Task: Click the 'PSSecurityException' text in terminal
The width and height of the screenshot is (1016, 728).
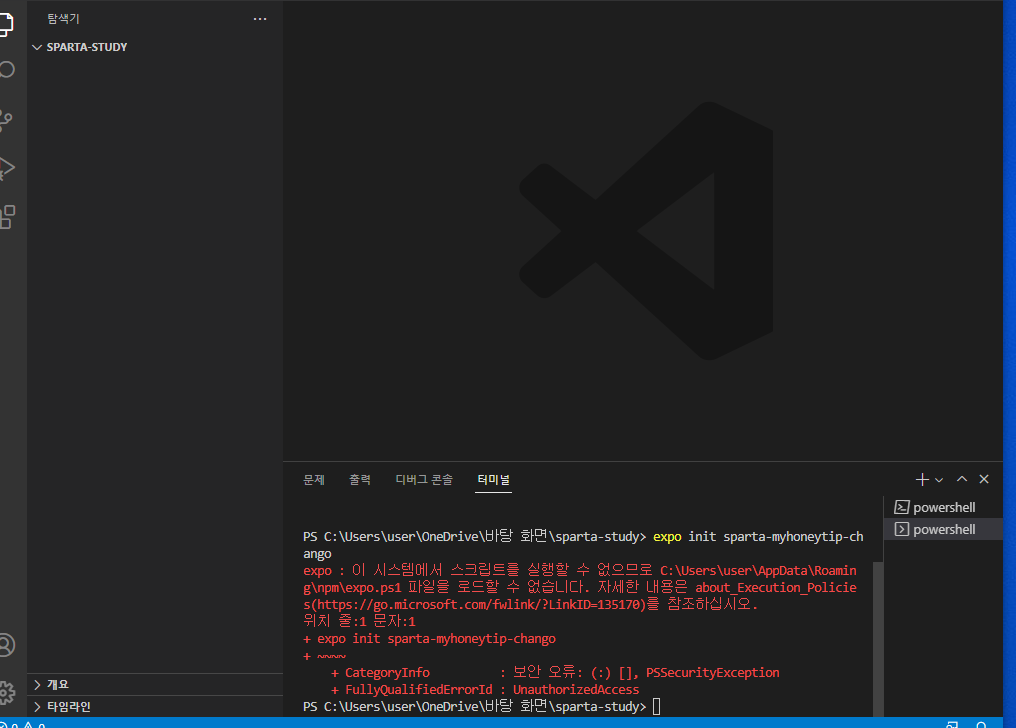Action: point(712,673)
